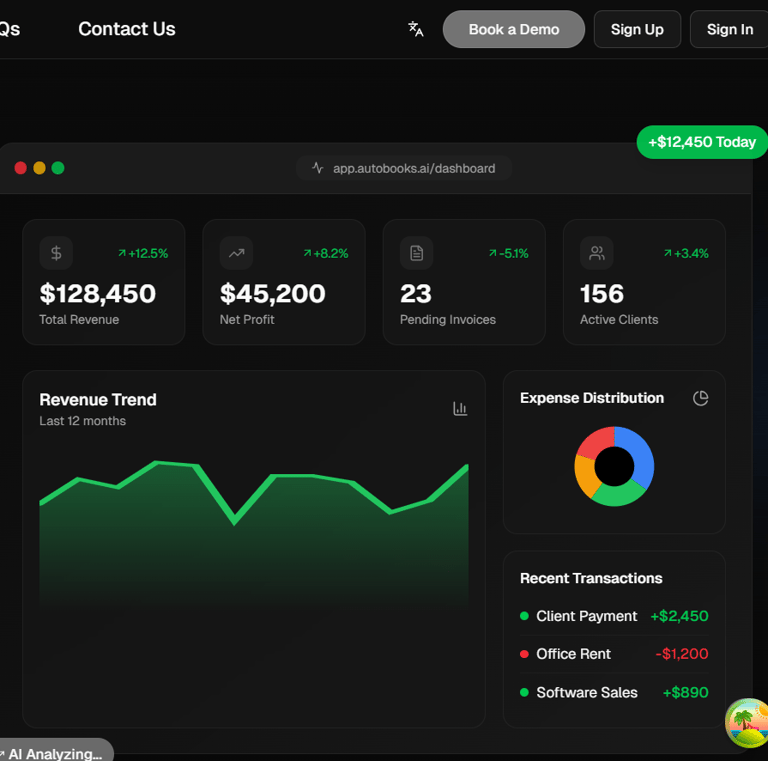Click the activity pulse icon in the address bar
Screen dimensions: 768x761
317,168
